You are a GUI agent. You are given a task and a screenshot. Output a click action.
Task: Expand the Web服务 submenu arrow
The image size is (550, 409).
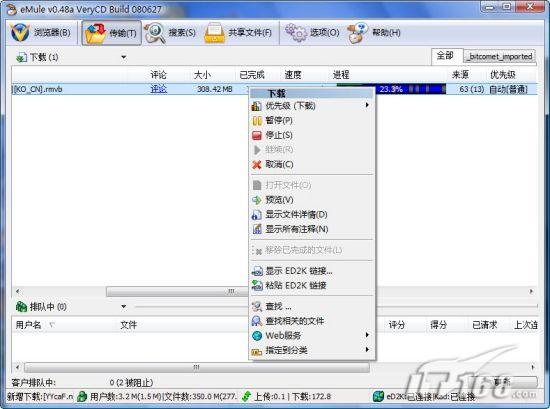pos(367,335)
